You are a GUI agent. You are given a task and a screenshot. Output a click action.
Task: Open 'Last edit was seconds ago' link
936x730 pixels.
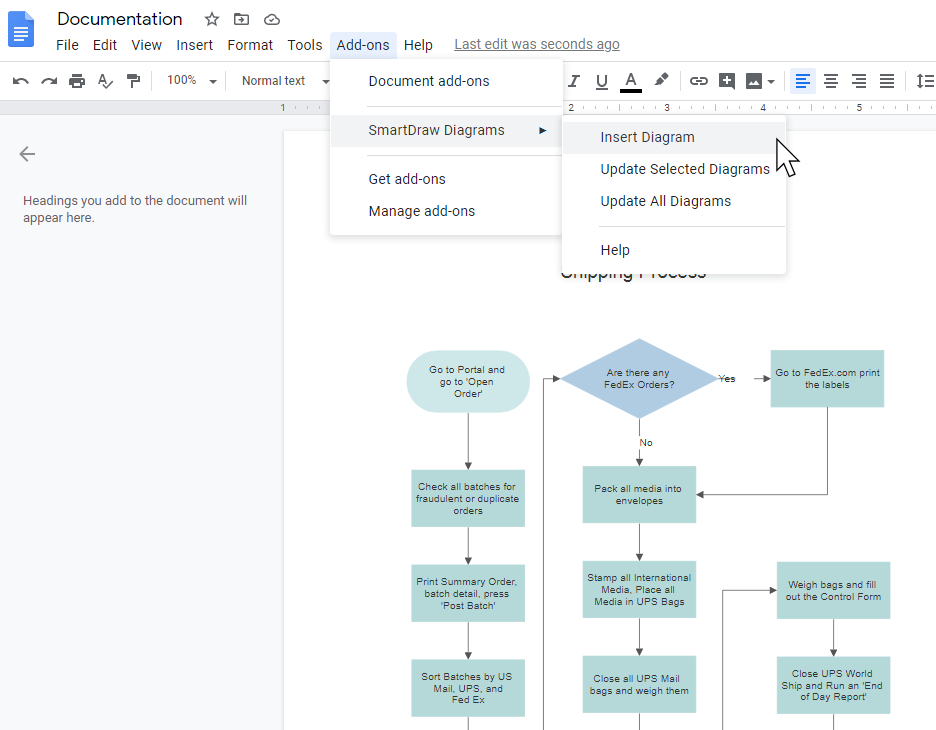pos(537,44)
